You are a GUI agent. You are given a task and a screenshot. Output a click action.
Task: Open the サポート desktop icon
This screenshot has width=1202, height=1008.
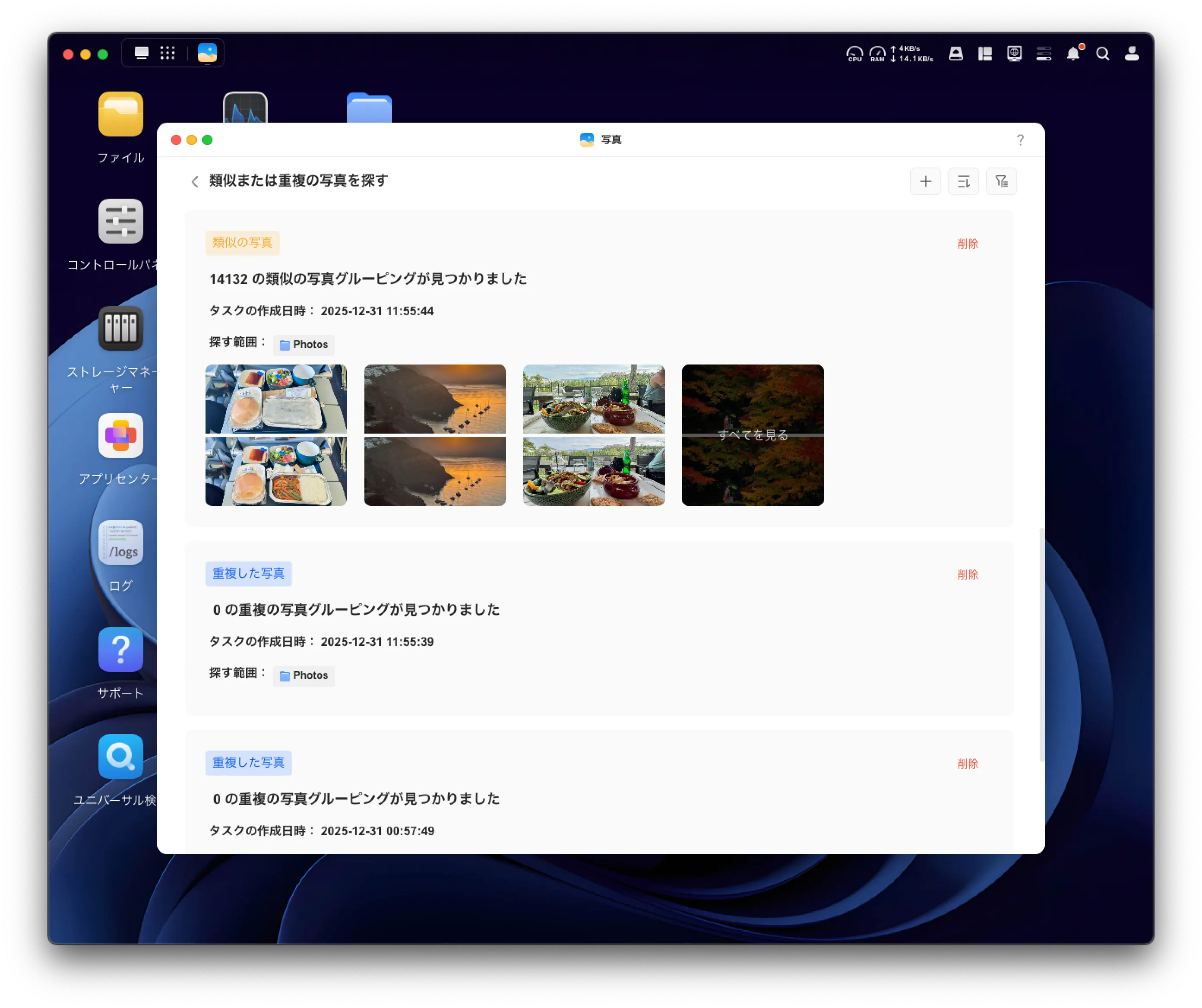pos(121,650)
